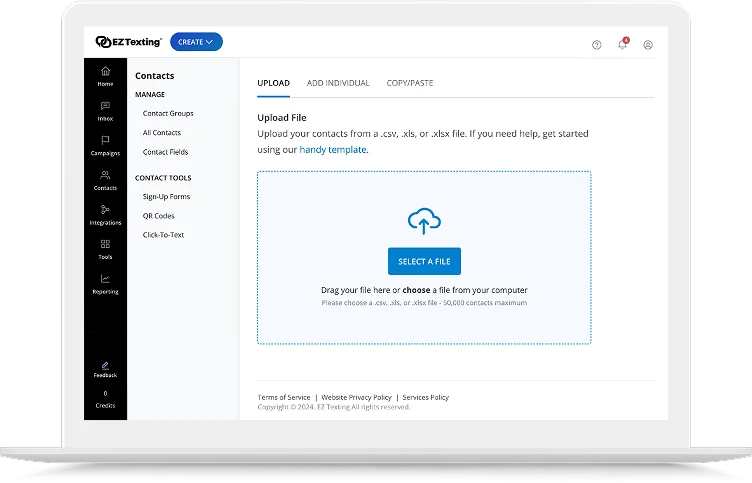Open Campaigns in the sidebar
Screen dimensions: 752x483
[106, 146]
